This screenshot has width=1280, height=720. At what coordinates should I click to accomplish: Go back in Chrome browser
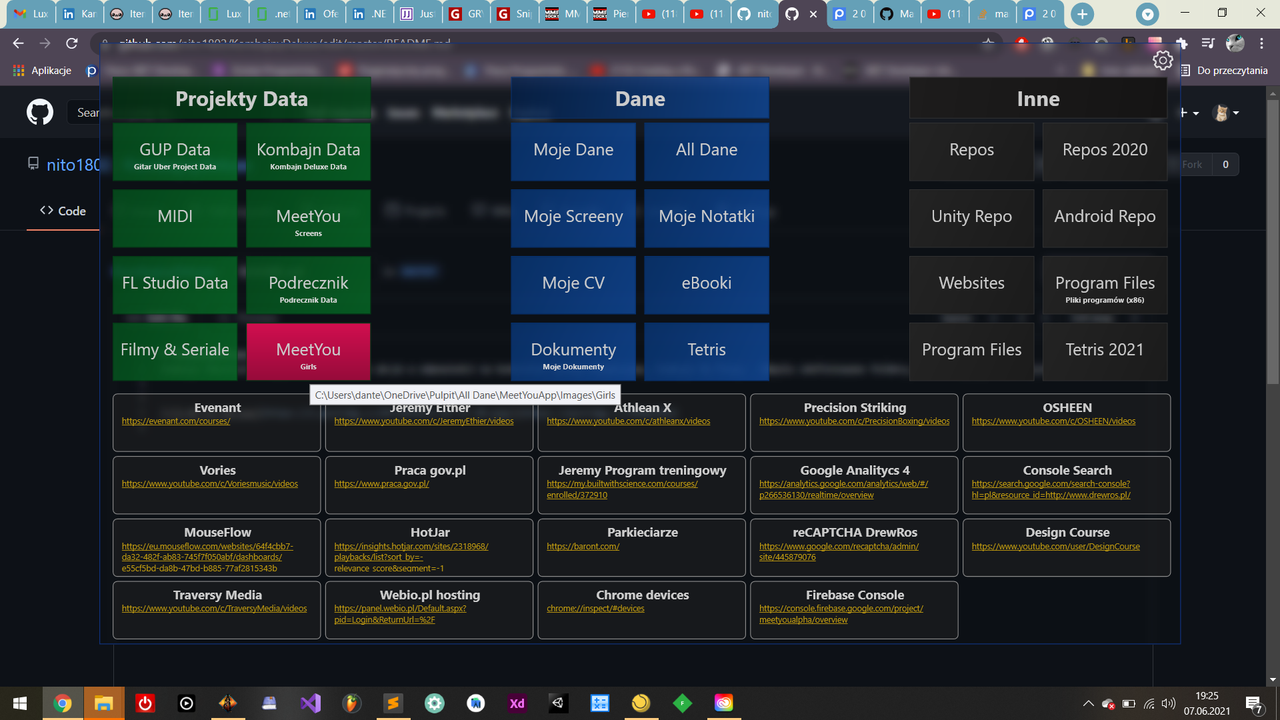17,43
